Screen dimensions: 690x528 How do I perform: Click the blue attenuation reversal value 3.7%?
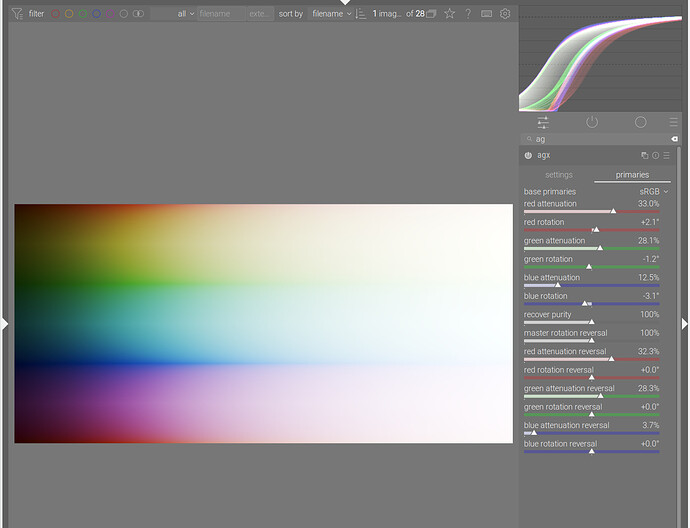tap(650, 425)
